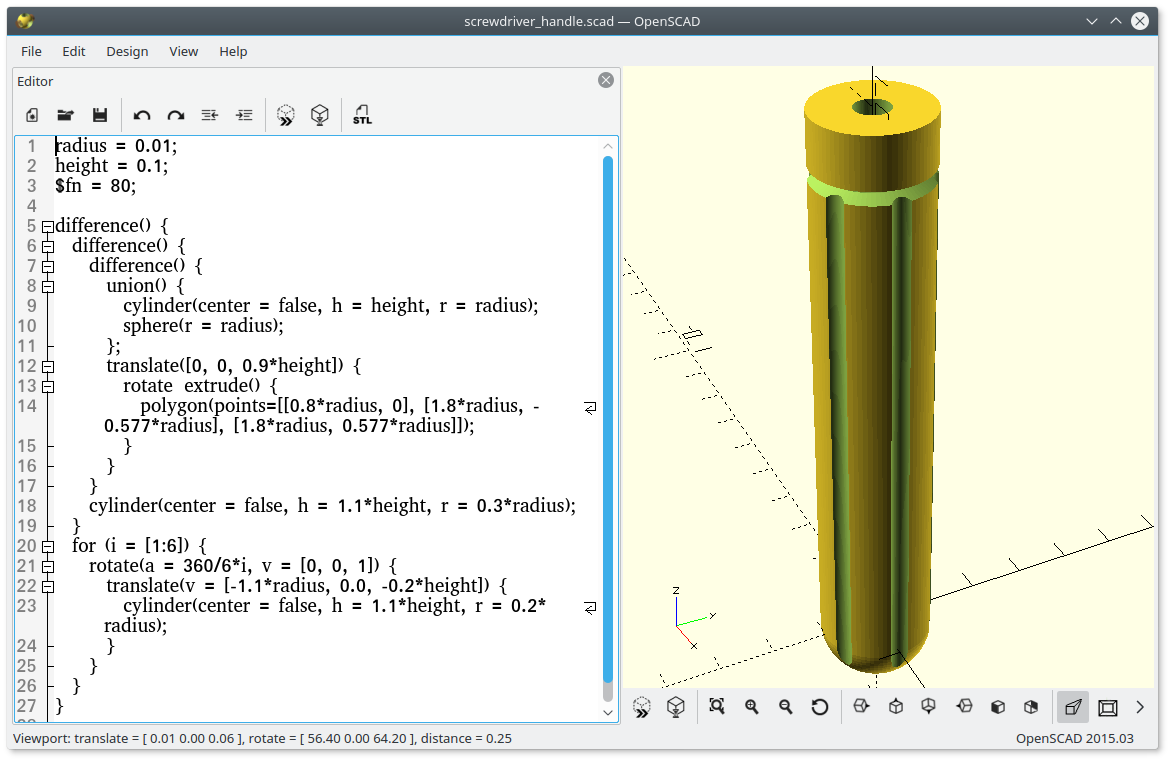
Task: Click the OpenSCAD title bar app icon
Action: pyautogui.click(x=25, y=21)
